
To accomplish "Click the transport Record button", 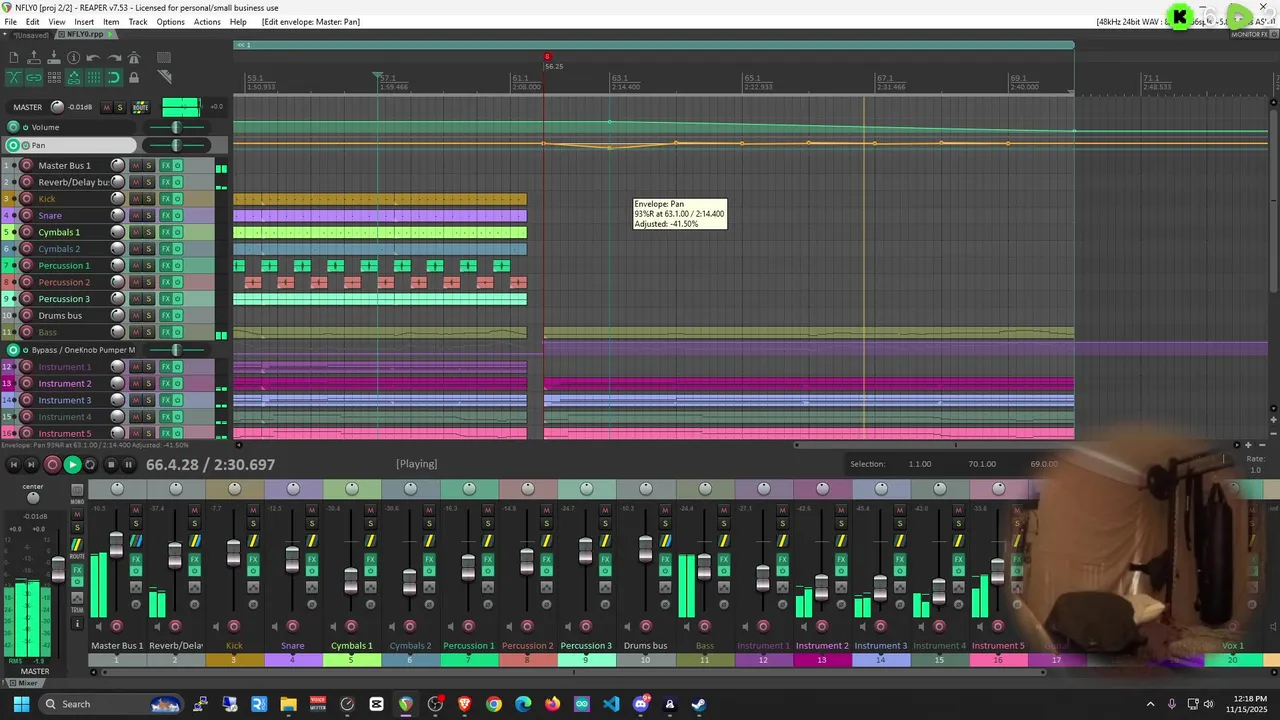I will [52, 464].
